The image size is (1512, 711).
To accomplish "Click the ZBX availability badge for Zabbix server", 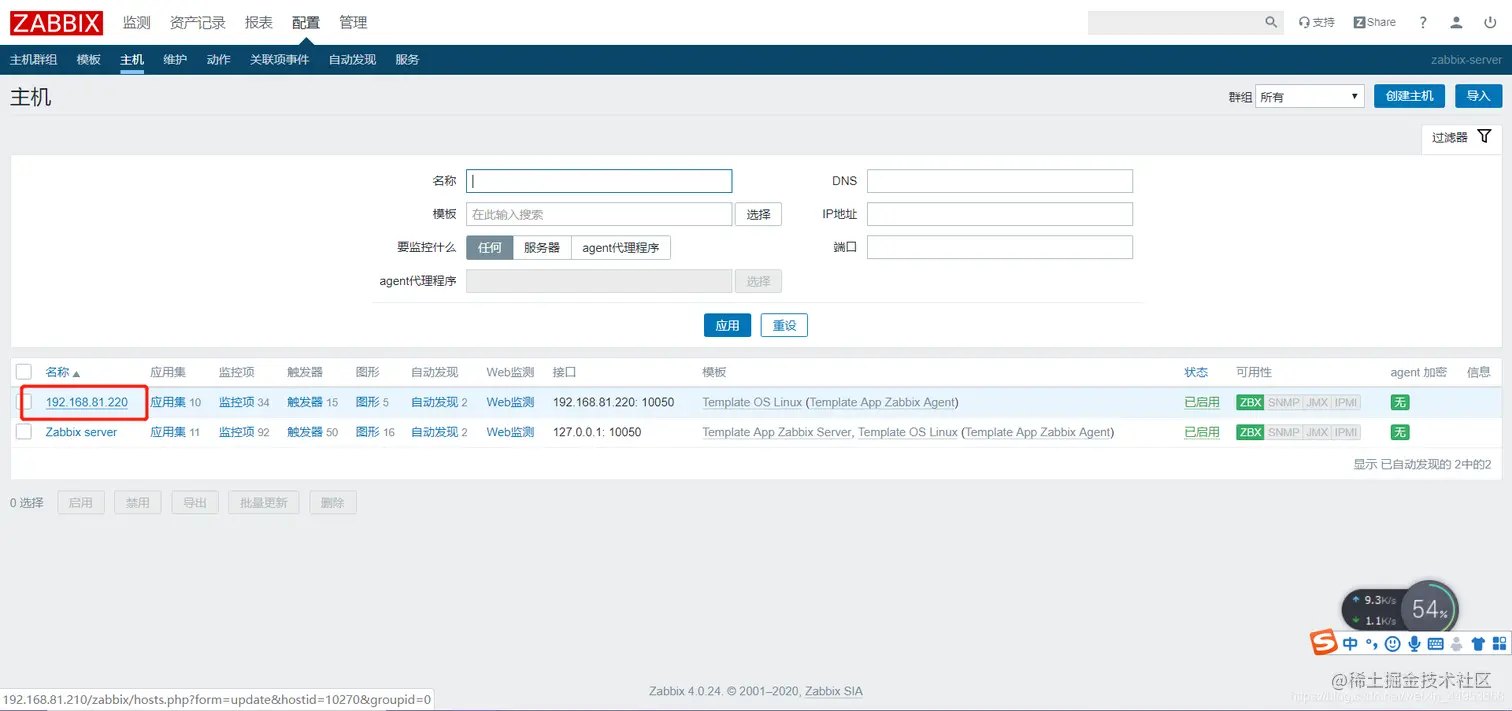I will point(1250,432).
